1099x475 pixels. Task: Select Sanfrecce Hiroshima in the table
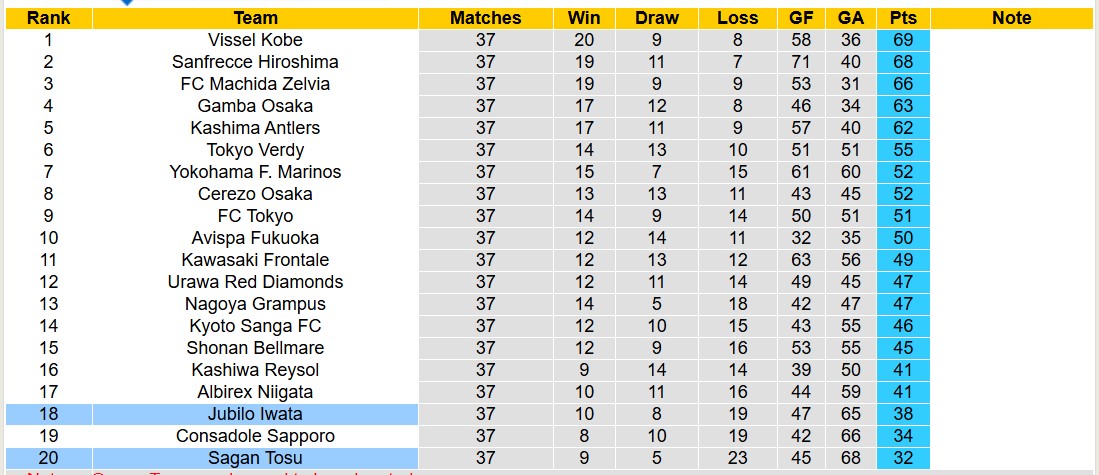coord(255,62)
